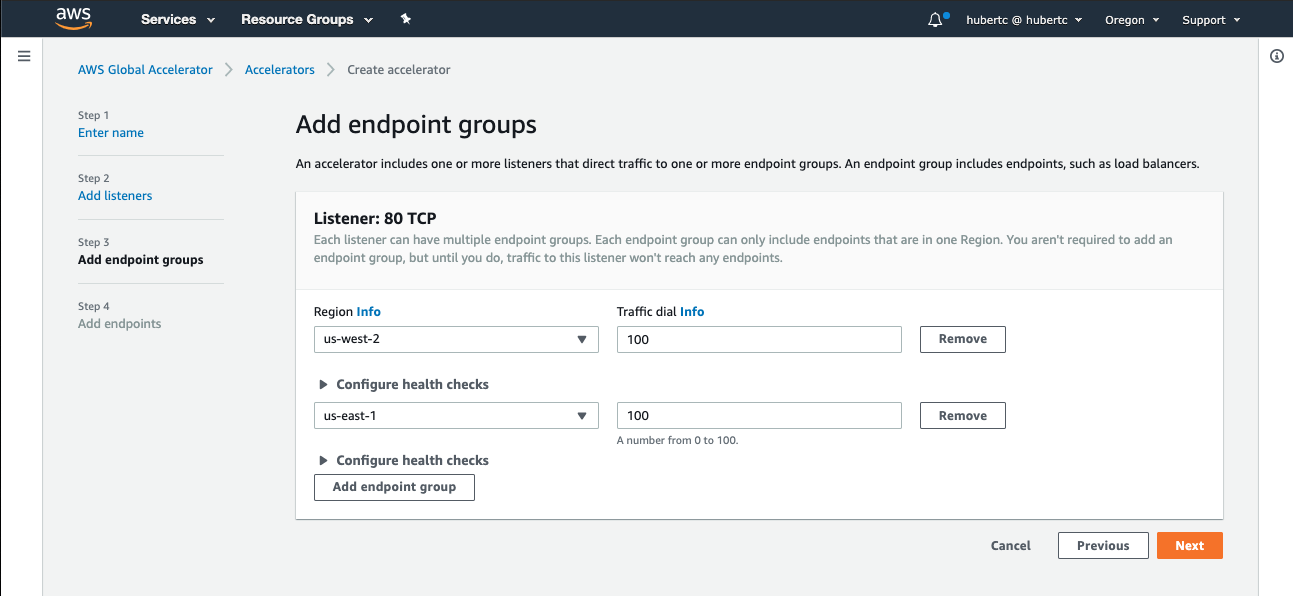
Task: Click the Step 3 Add endpoint groups label
Action: coord(141,260)
